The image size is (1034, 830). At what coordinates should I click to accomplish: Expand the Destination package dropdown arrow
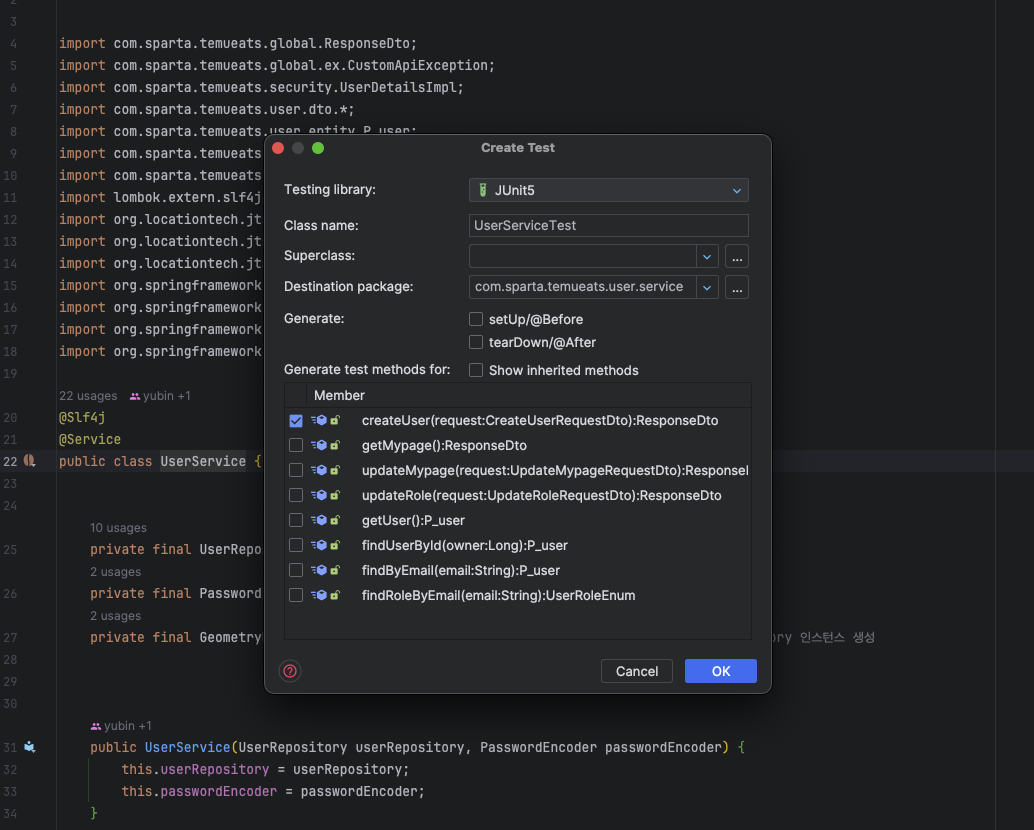click(x=707, y=287)
